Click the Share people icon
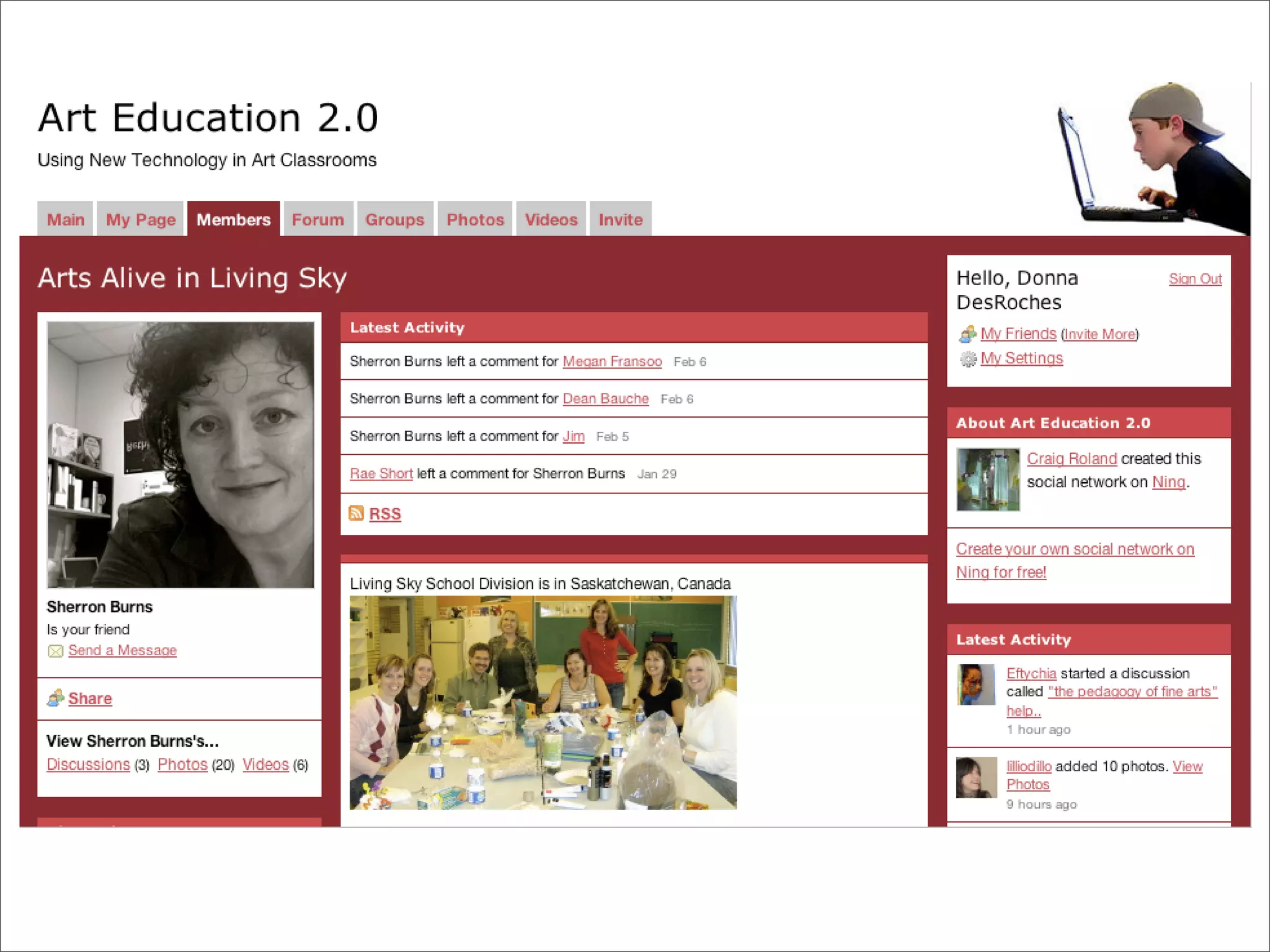 55,699
